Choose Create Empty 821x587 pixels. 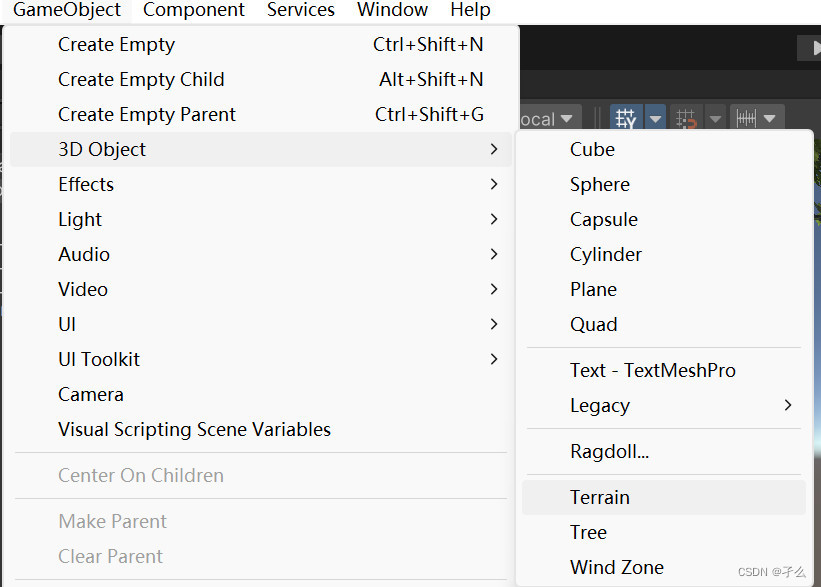tap(261, 45)
